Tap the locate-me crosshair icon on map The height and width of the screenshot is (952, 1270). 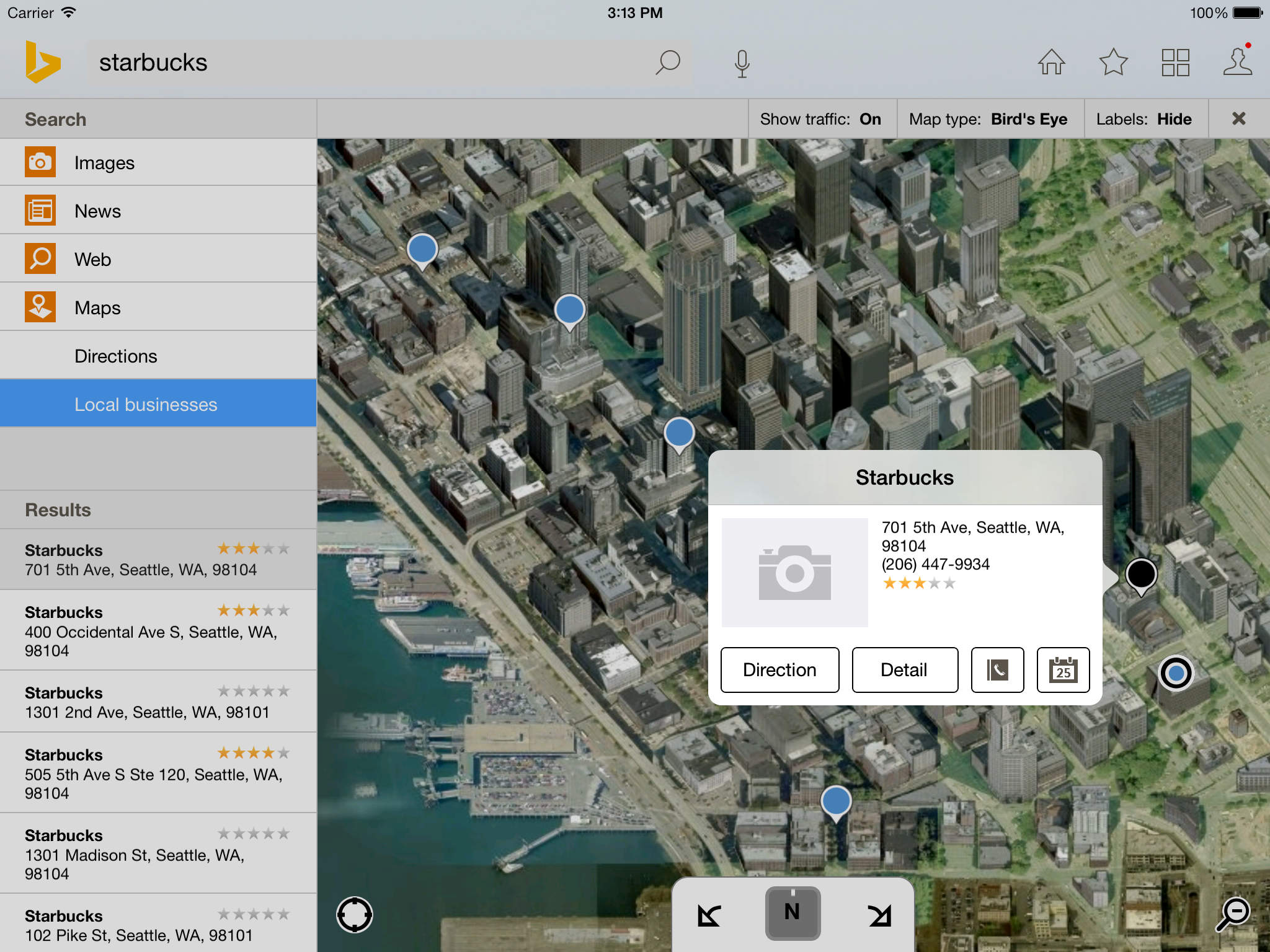355,914
